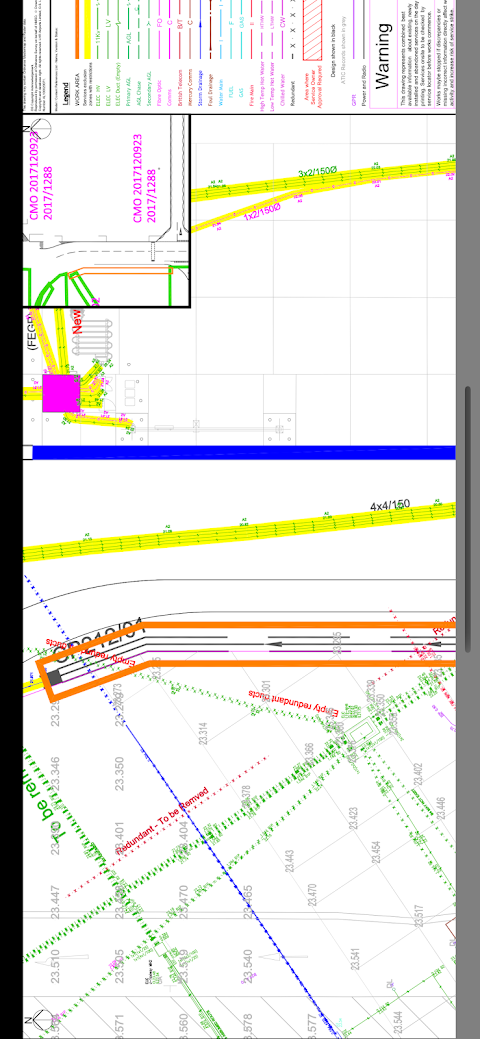This screenshot has width=480, height=1039.
Task: Click the red hatched approval-area legend swatch
Action: [313, 32]
